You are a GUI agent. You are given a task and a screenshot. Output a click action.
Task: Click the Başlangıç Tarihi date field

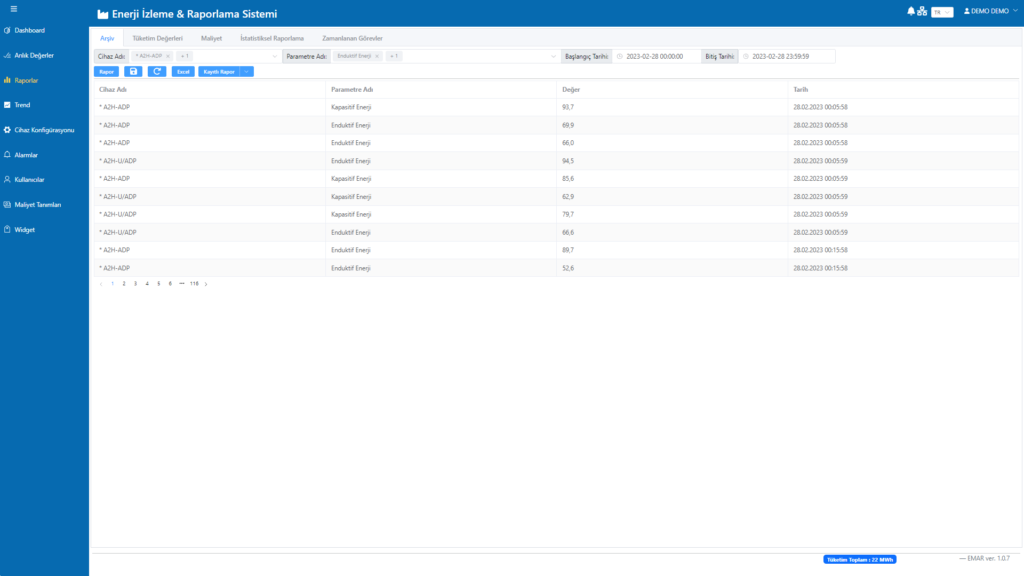click(656, 56)
